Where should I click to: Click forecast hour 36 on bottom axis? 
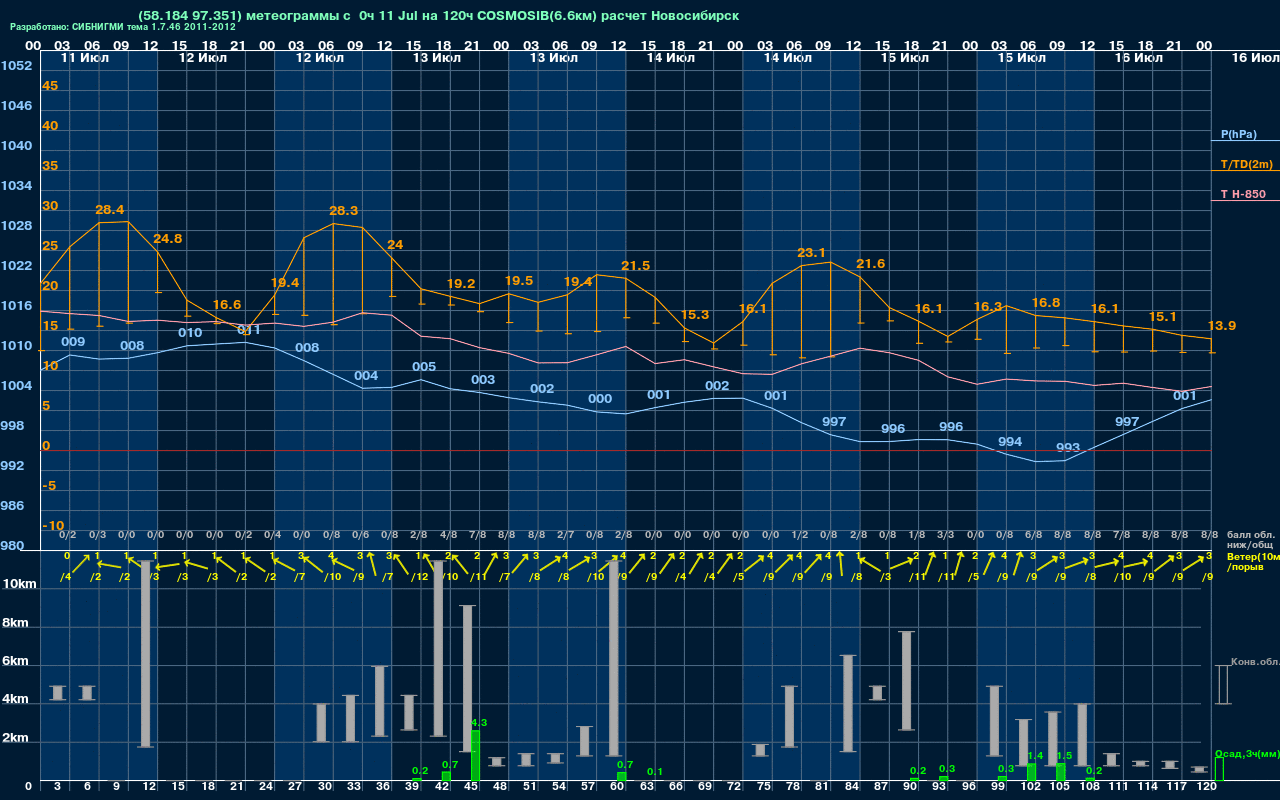coord(383,787)
